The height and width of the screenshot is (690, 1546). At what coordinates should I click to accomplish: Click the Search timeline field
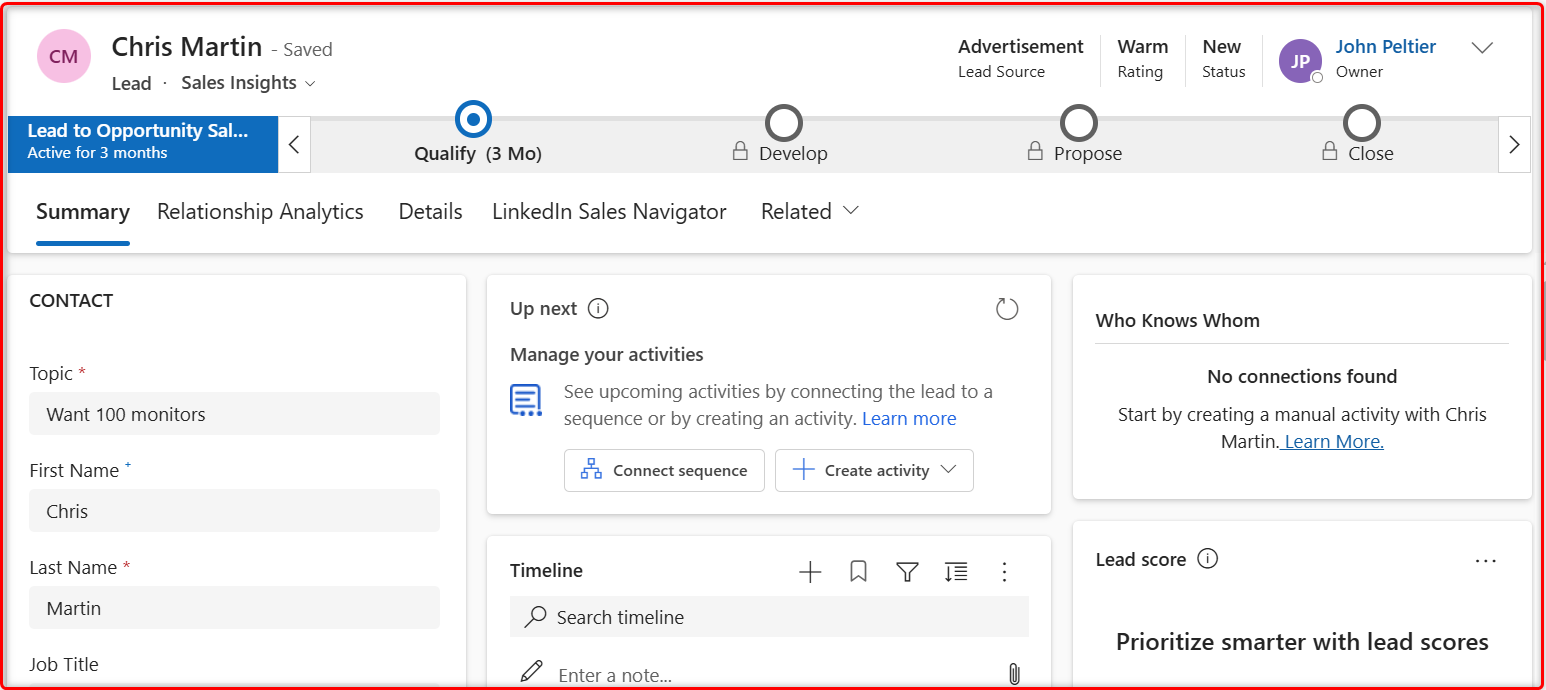click(769, 617)
